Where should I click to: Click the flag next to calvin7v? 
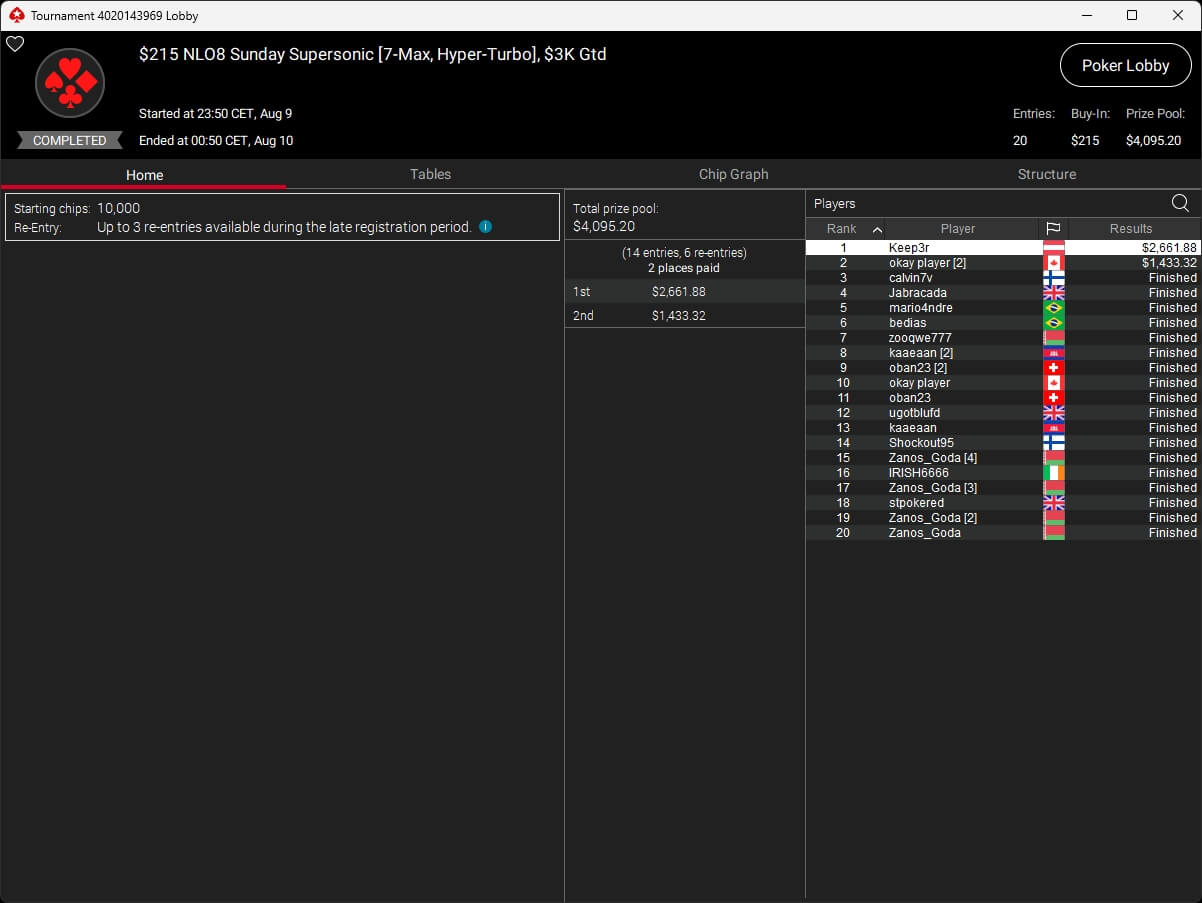(x=1054, y=278)
